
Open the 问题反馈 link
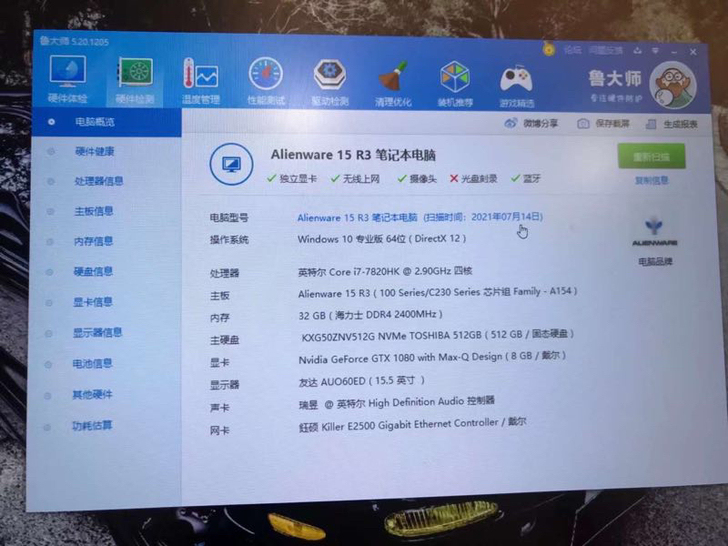606,50
